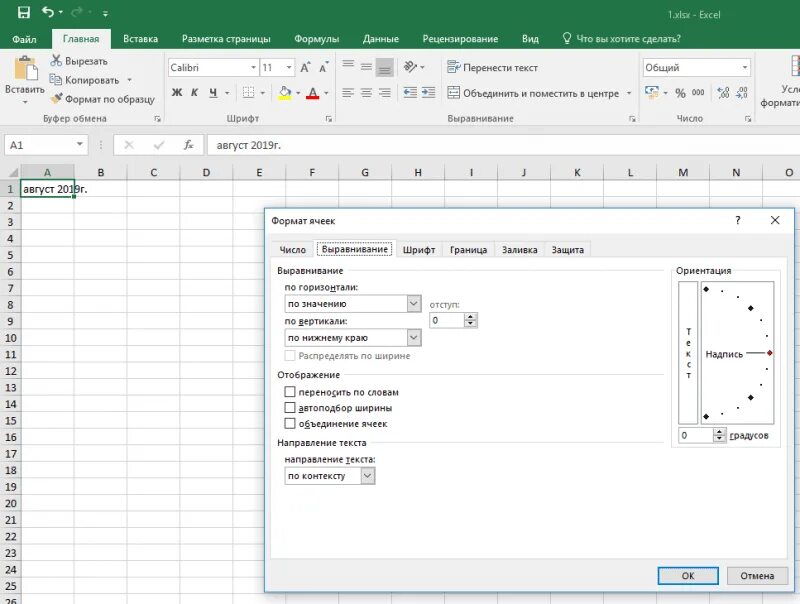Open the Число tab in dialog
Image resolution: width=800 pixels, height=604 pixels.
point(293,249)
